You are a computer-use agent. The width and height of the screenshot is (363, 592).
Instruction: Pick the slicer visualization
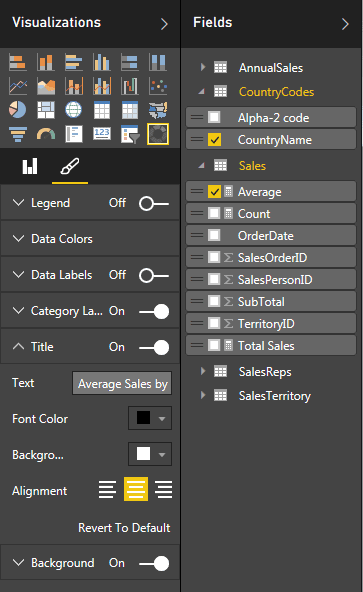point(130,134)
